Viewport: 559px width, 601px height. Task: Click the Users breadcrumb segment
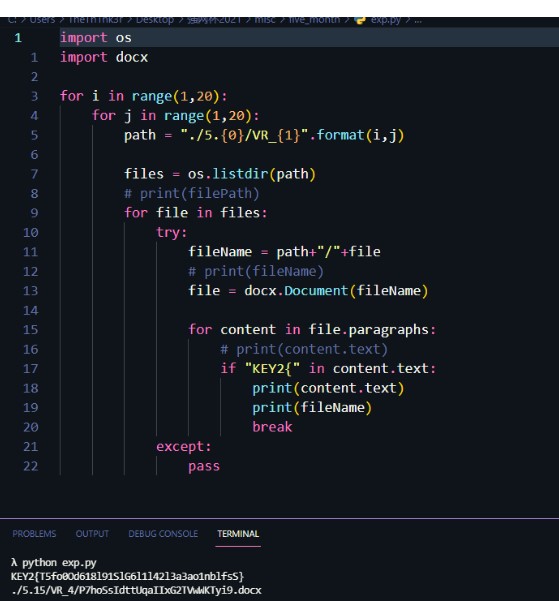click(42, 20)
